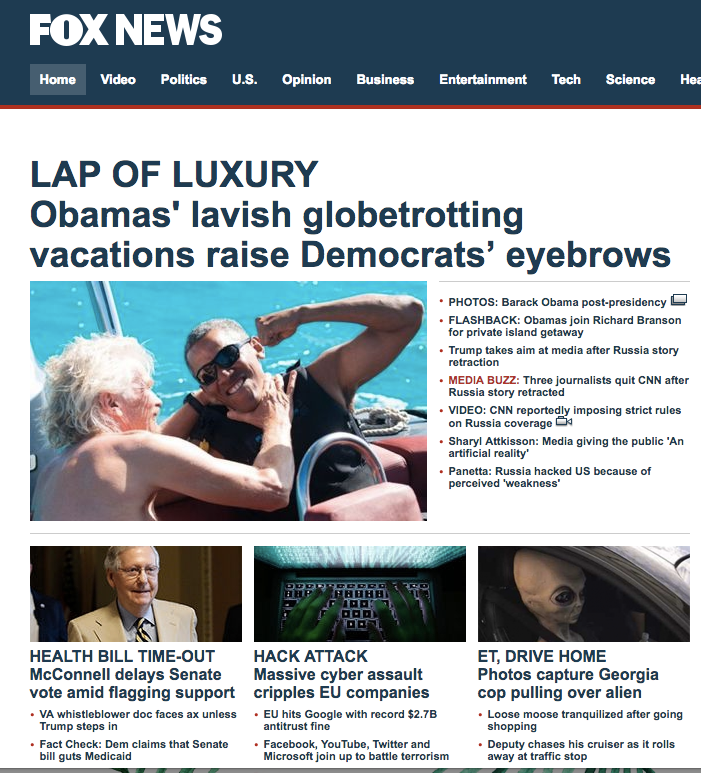Select the U.S. navigation item
This screenshot has width=701, height=773.
coord(245,79)
